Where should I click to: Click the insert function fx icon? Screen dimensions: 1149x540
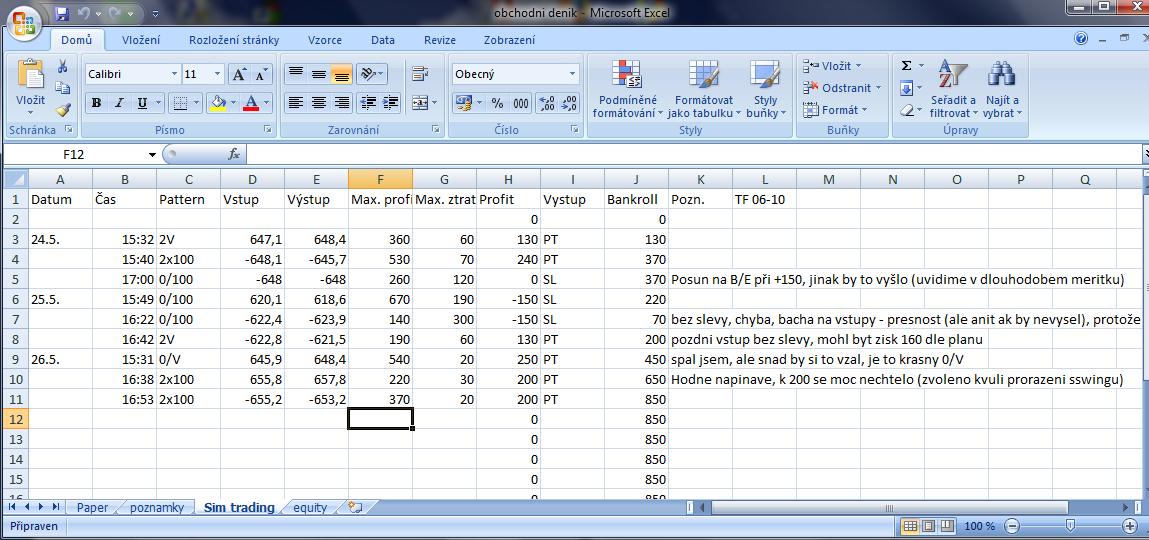pyautogui.click(x=234, y=155)
